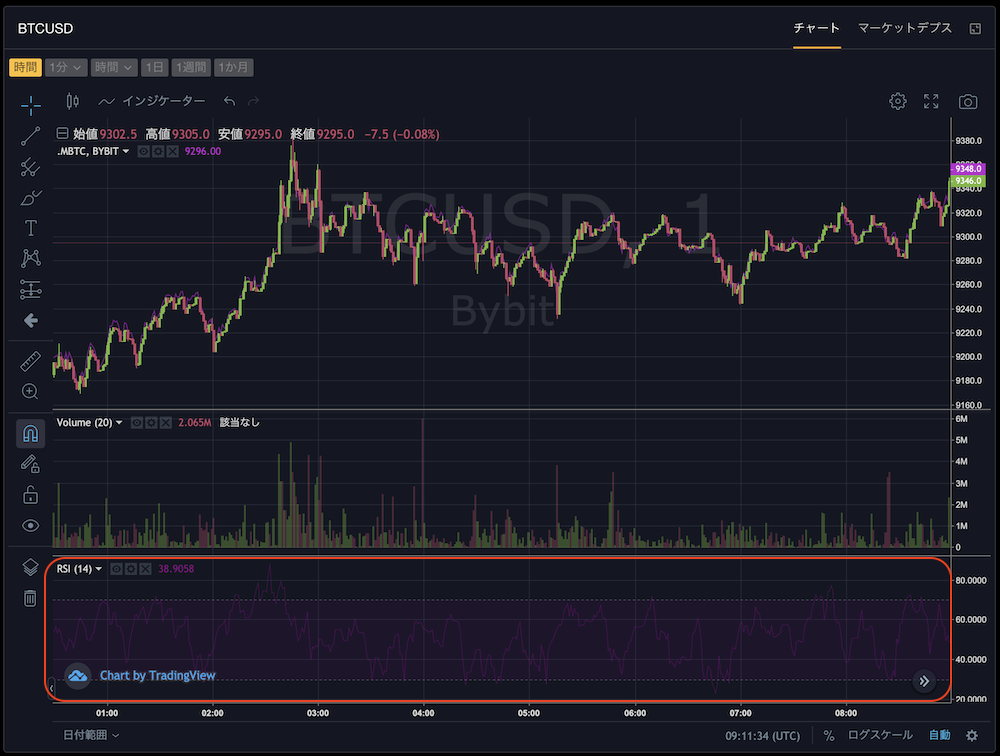Select the チャート tab
Image resolution: width=1000 pixels, height=756 pixels.
click(816, 29)
